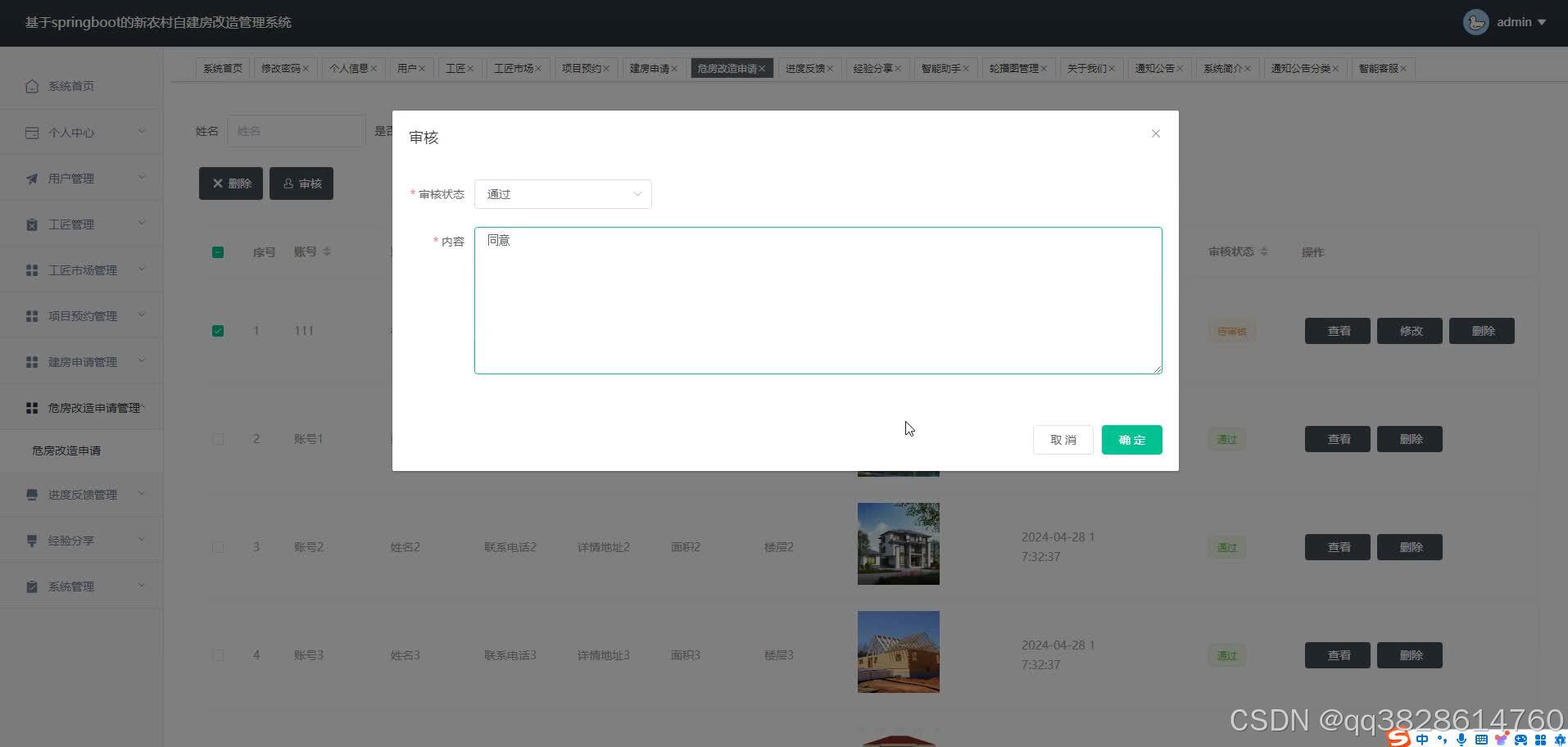Click the 经验分享 sidebar icon

point(32,541)
